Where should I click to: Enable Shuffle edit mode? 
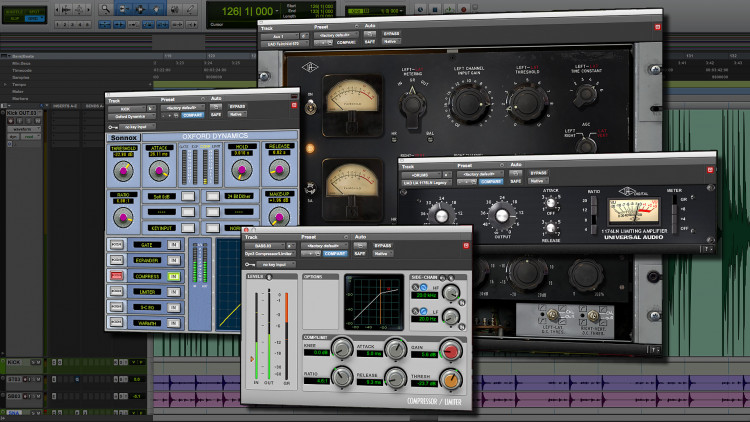pyautogui.click(x=14, y=11)
